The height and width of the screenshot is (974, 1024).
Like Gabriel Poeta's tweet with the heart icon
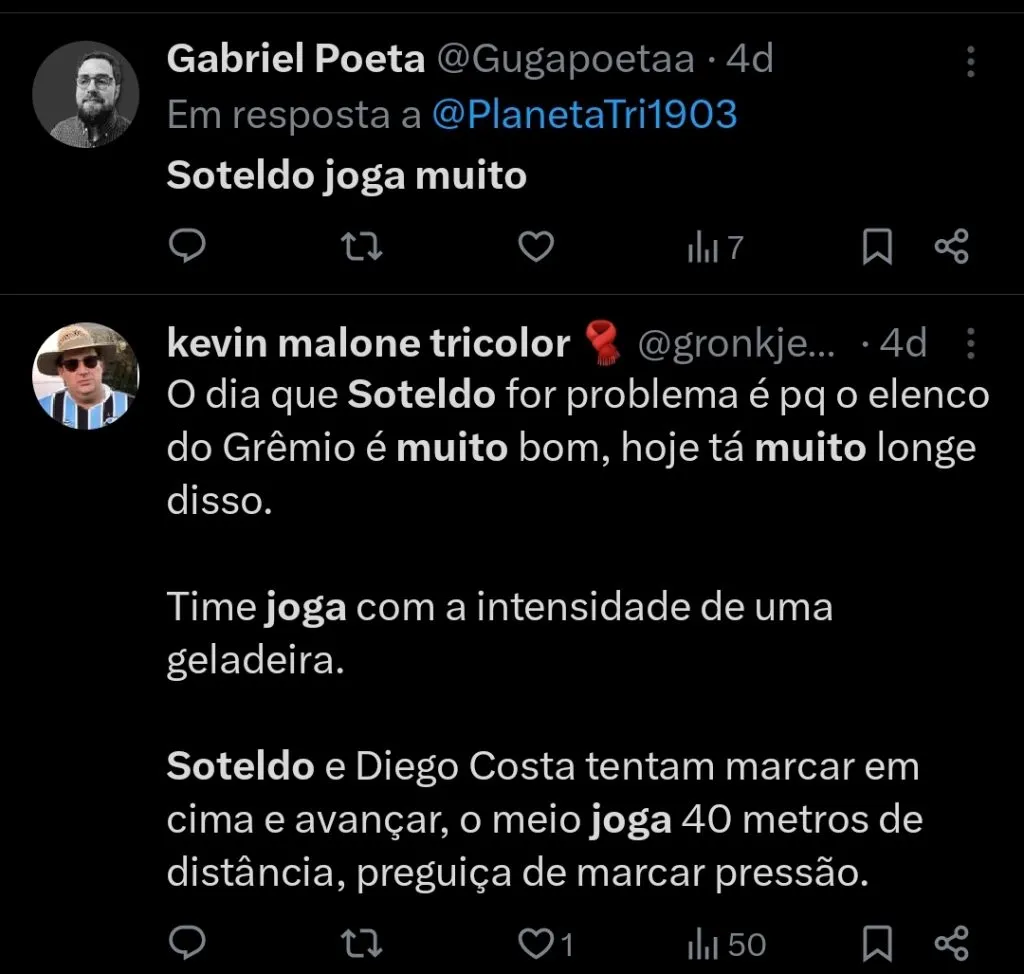(x=536, y=247)
